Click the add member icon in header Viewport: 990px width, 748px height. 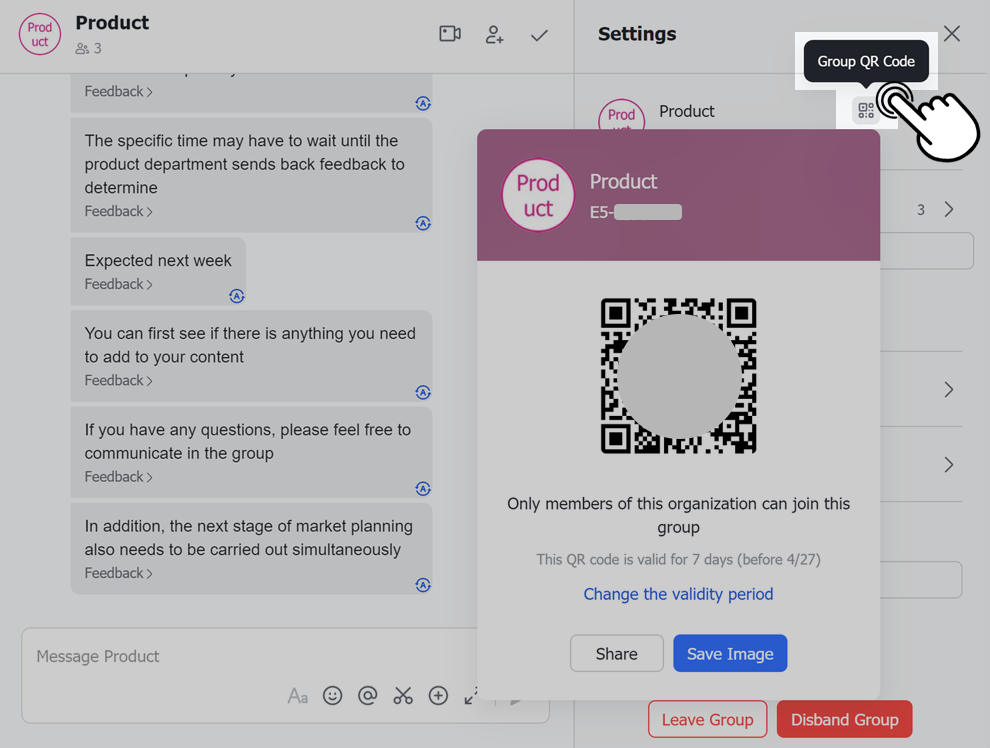click(494, 34)
